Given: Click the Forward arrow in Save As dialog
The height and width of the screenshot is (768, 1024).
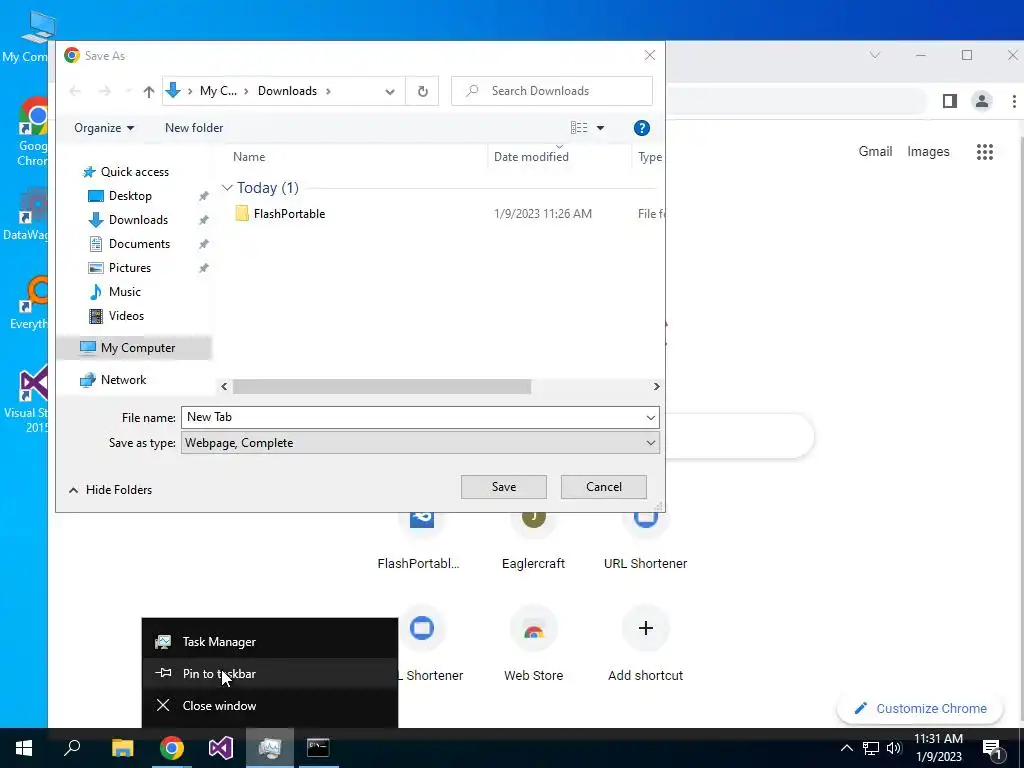Looking at the screenshot, I should [104, 91].
